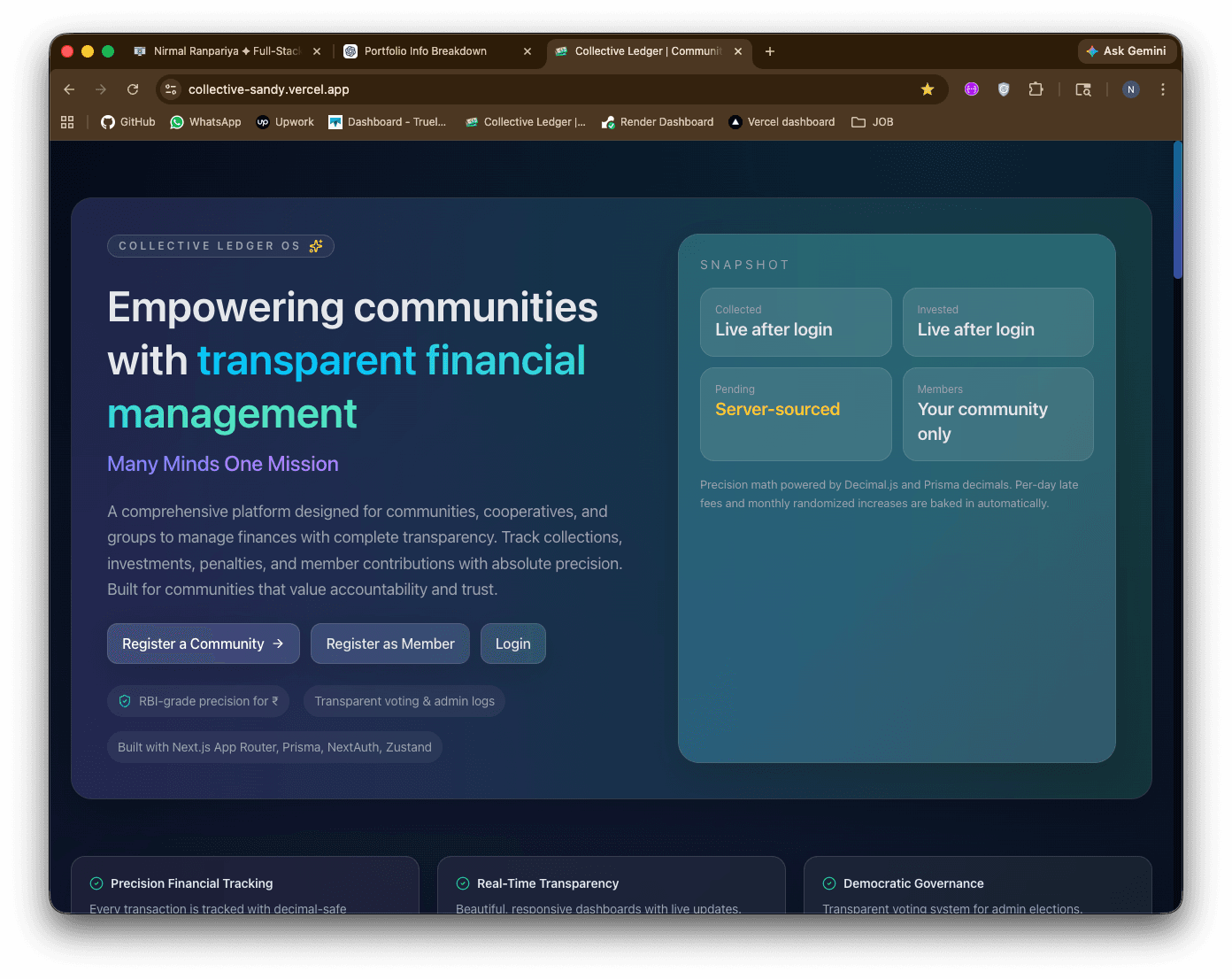The image size is (1232, 979).
Task: Open the Render Dashboard bookmark
Action: 657,122
